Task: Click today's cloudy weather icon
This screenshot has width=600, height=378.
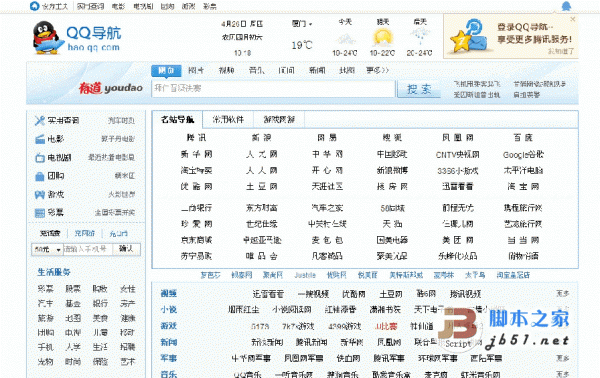Action: [x=345, y=39]
